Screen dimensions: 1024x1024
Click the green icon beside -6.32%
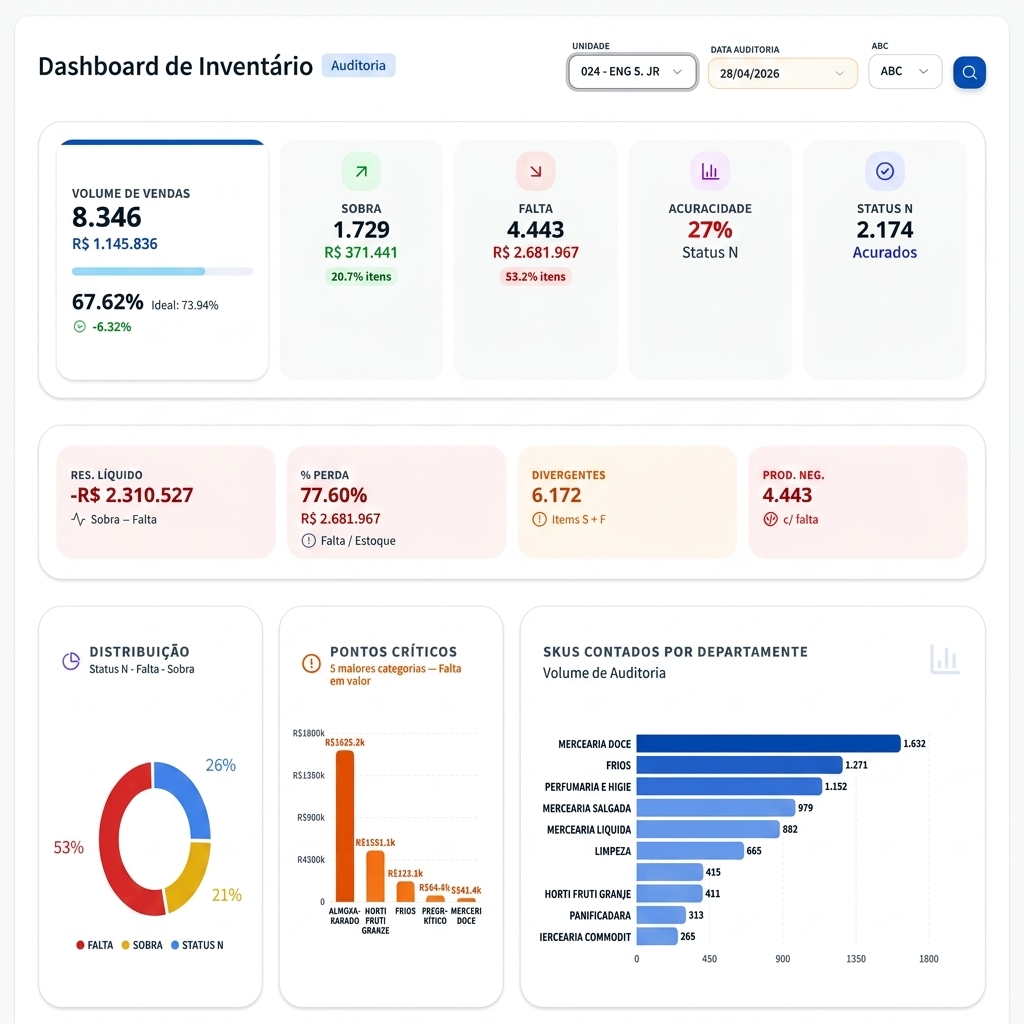pyautogui.click(x=80, y=327)
